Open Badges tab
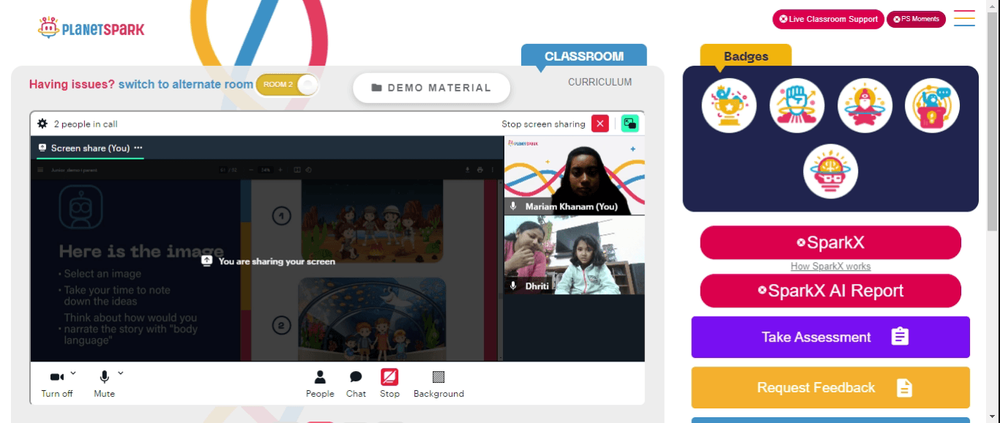The image size is (1000, 423). [x=746, y=56]
